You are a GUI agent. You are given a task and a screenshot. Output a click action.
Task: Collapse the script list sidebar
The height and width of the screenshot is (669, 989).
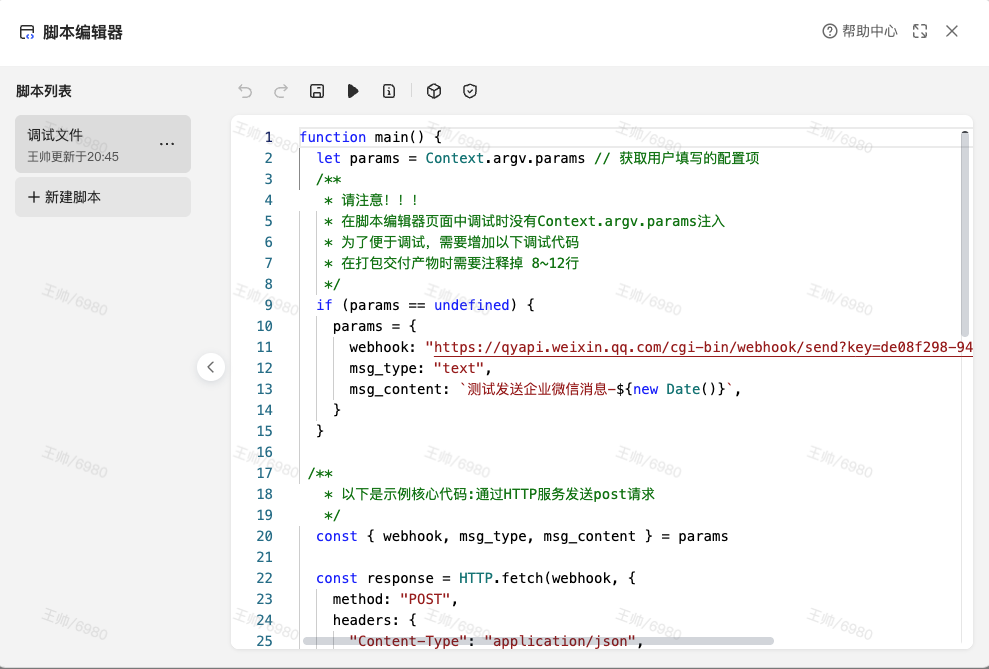tap(210, 367)
